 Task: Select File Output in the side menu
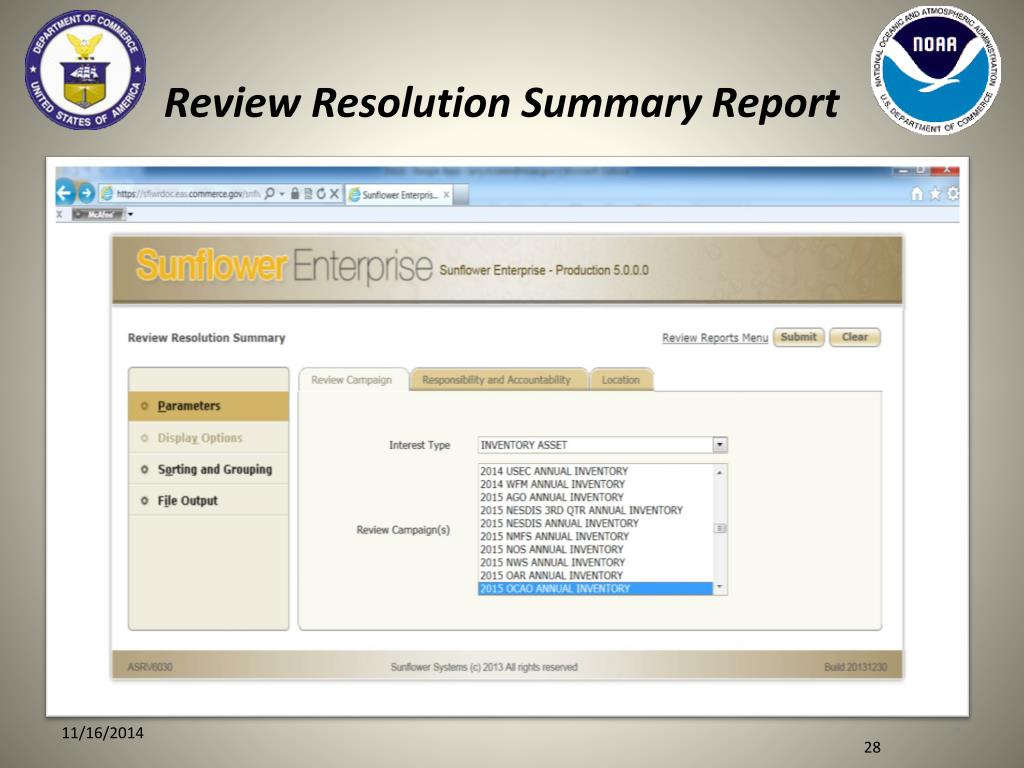(x=208, y=500)
